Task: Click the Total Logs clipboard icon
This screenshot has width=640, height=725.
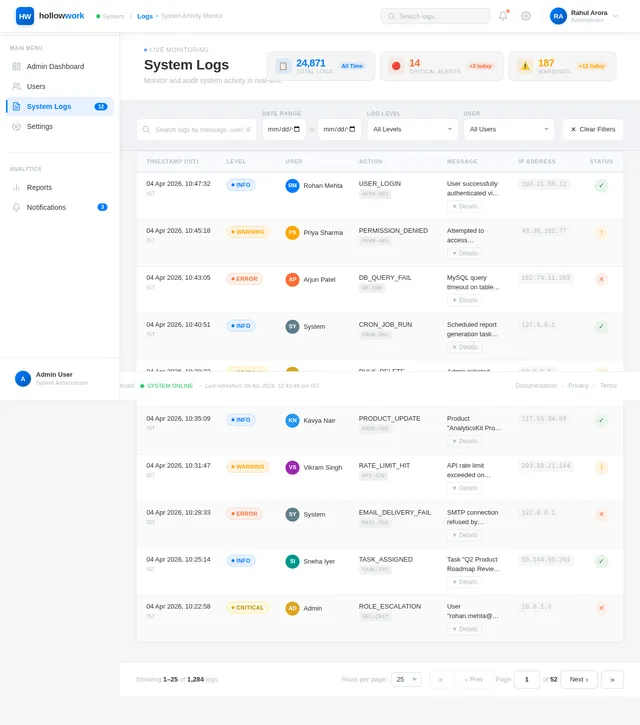Action: click(283, 66)
